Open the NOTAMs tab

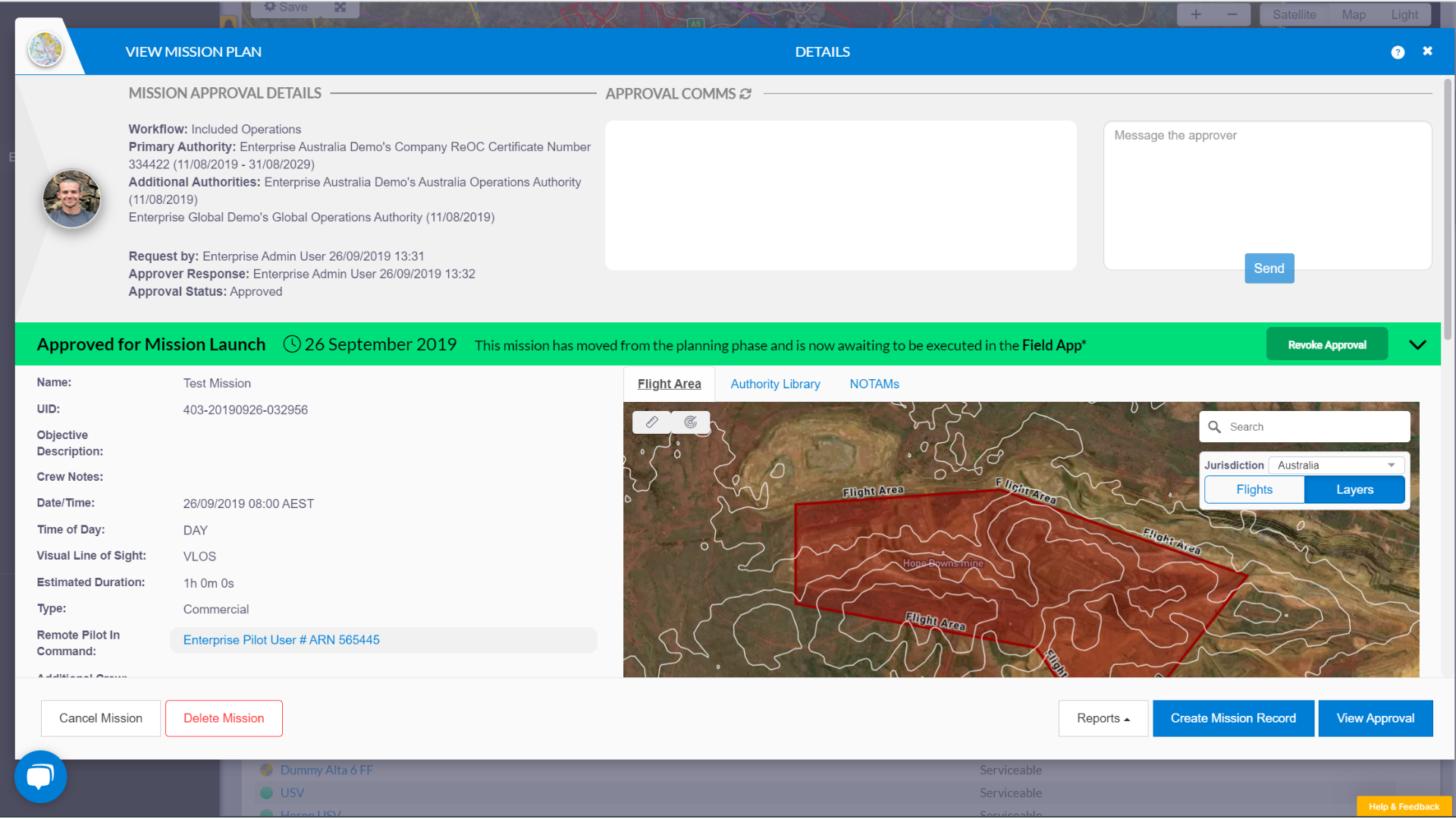tap(874, 384)
